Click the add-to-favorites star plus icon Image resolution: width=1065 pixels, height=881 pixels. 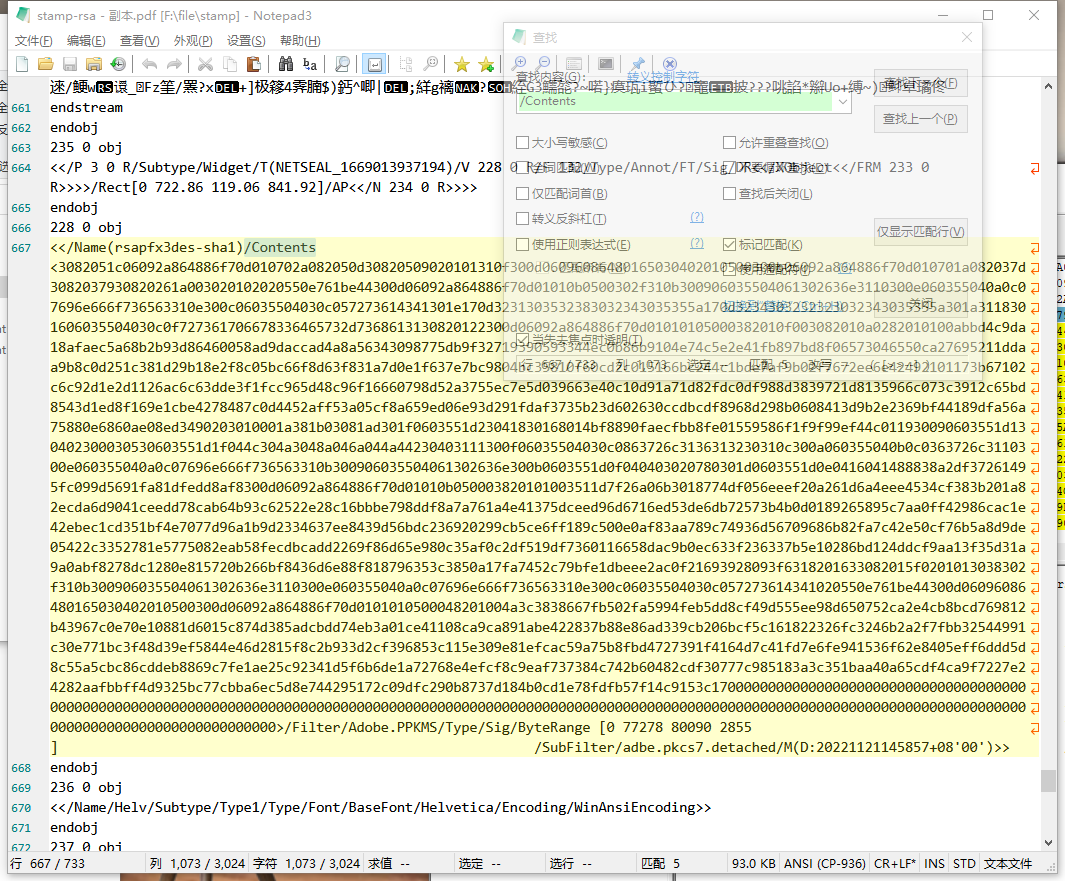pos(486,65)
